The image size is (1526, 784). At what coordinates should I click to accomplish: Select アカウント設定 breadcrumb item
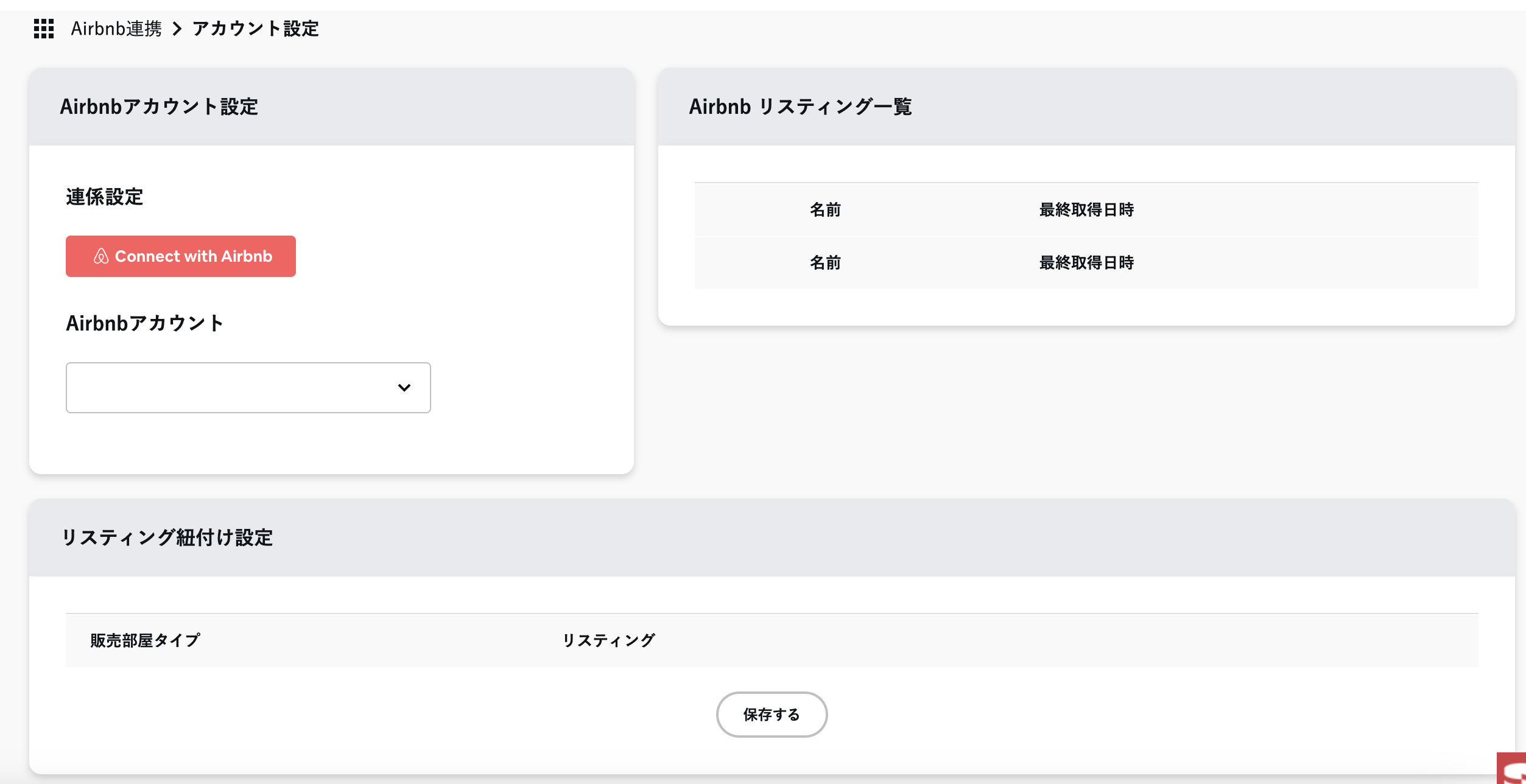(x=255, y=29)
